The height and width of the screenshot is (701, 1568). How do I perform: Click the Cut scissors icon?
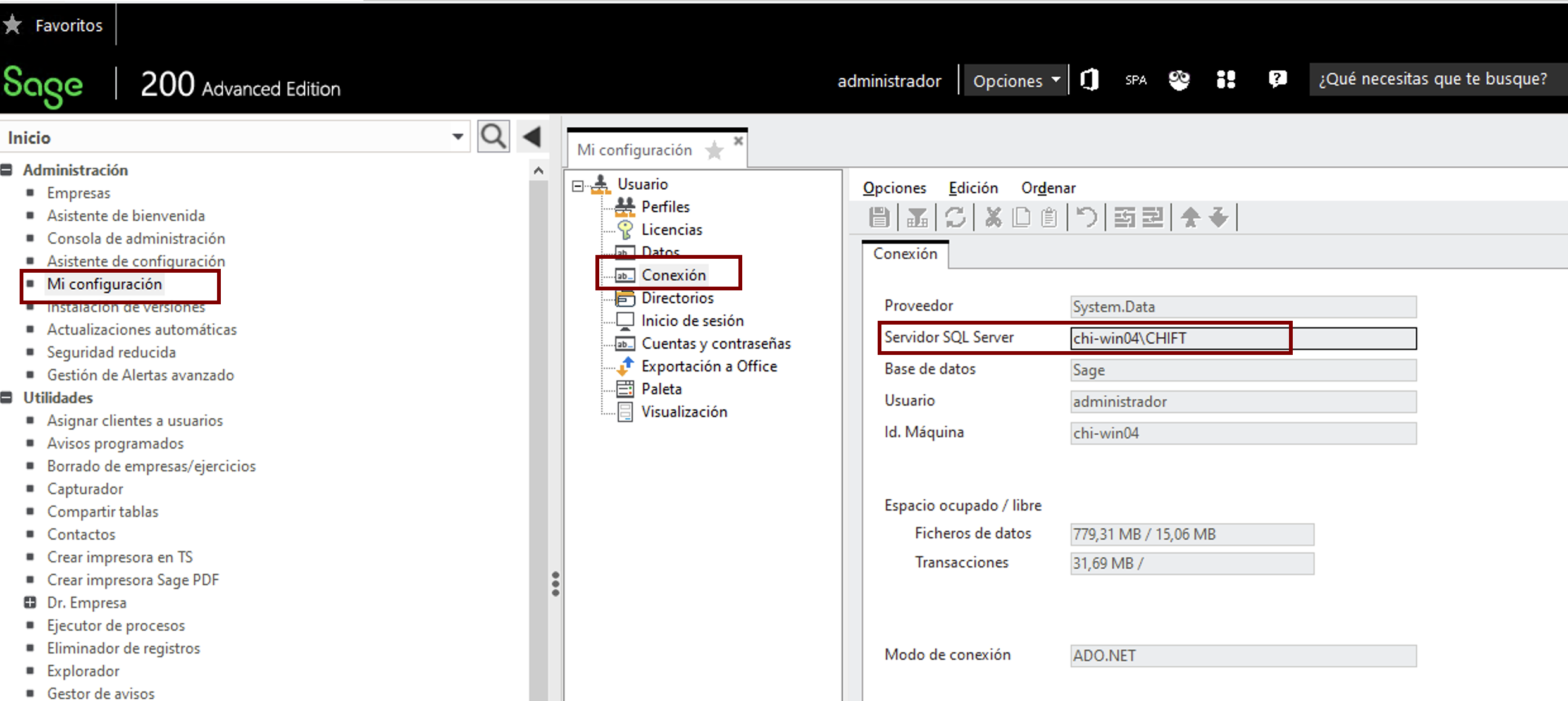pyautogui.click(x=993, y=218)
